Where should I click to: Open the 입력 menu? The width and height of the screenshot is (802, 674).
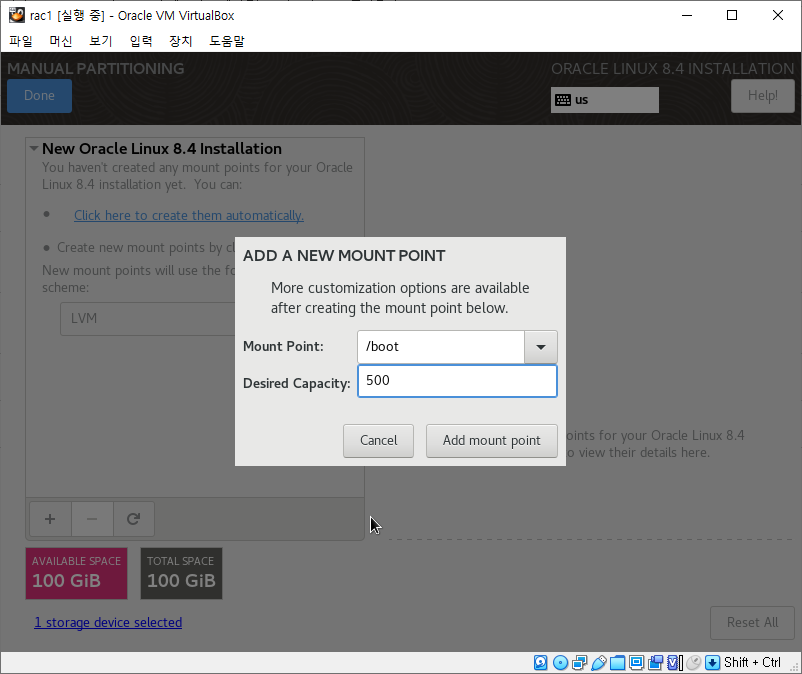point(141,41)
